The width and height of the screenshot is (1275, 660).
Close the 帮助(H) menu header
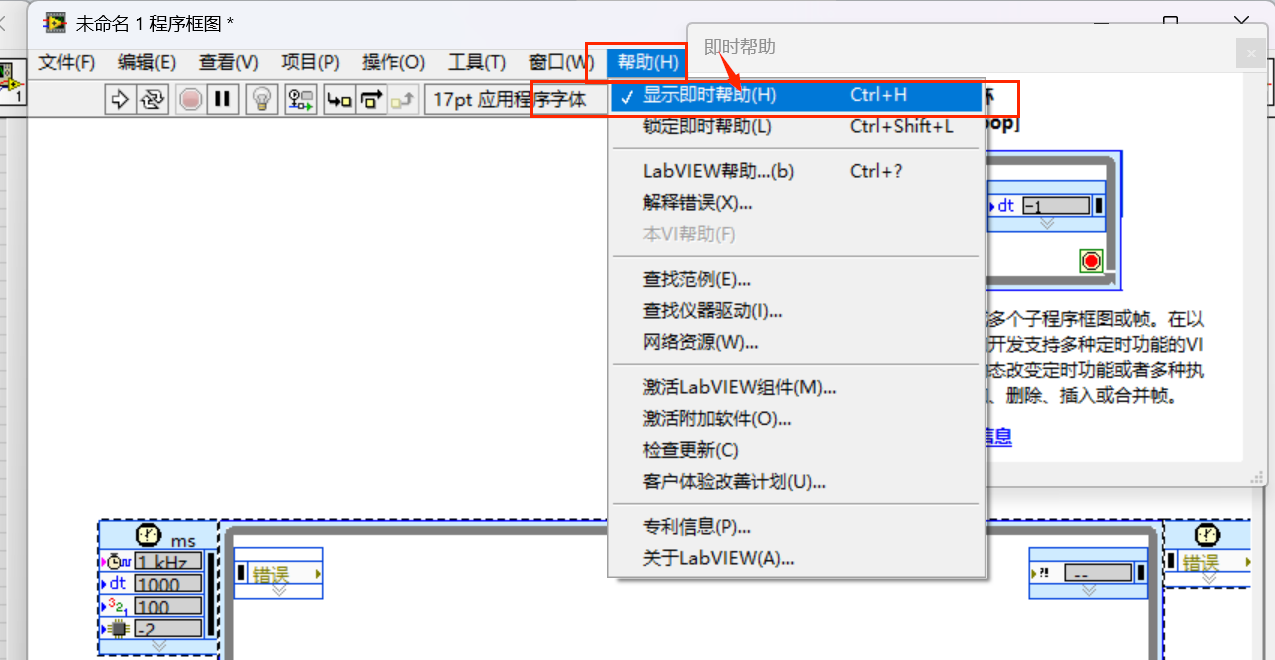[x=648, y=62]
